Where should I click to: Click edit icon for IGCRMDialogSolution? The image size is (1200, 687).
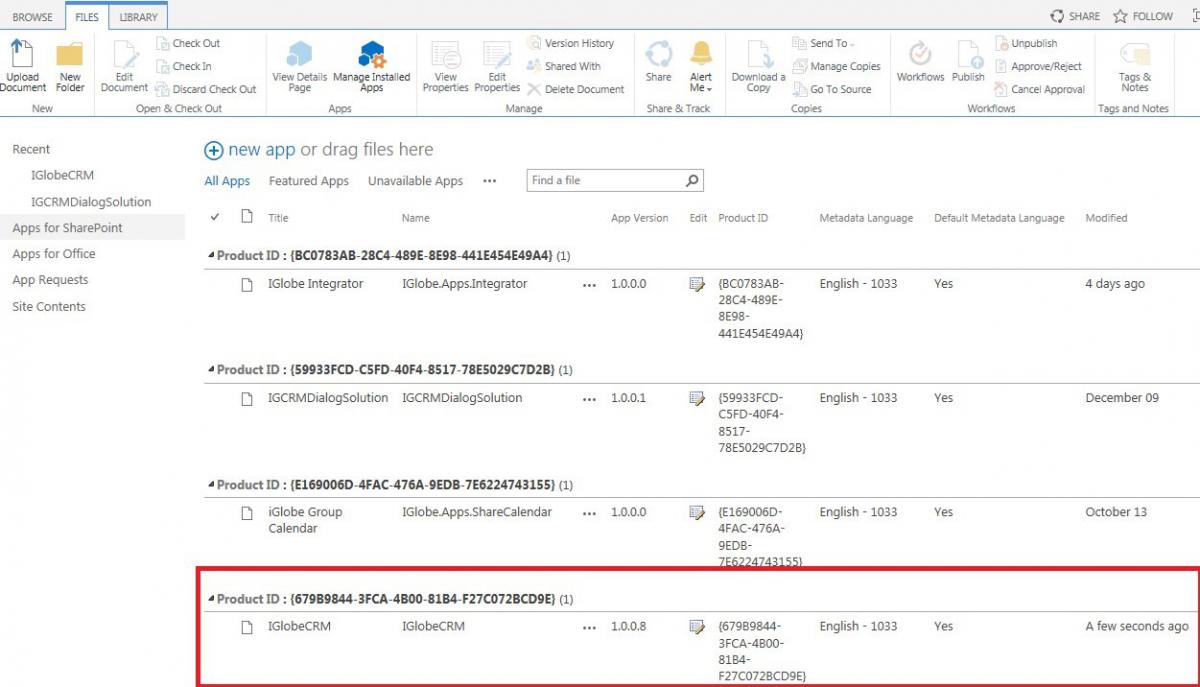pos(697,399)
